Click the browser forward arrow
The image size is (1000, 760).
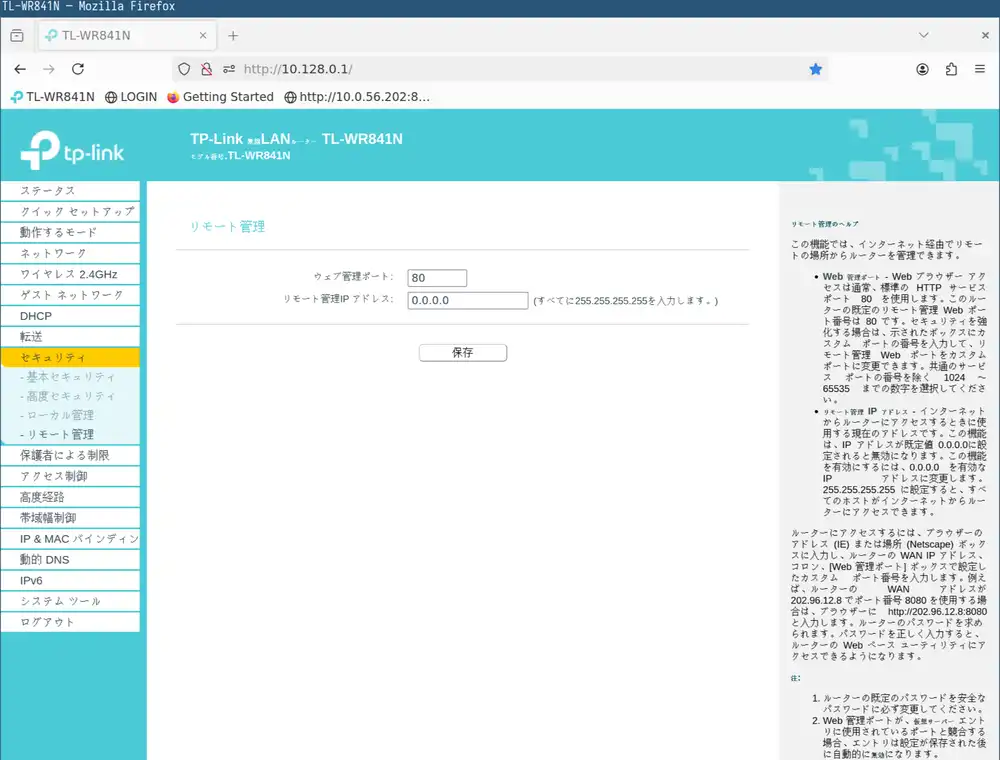pos(49,69)
